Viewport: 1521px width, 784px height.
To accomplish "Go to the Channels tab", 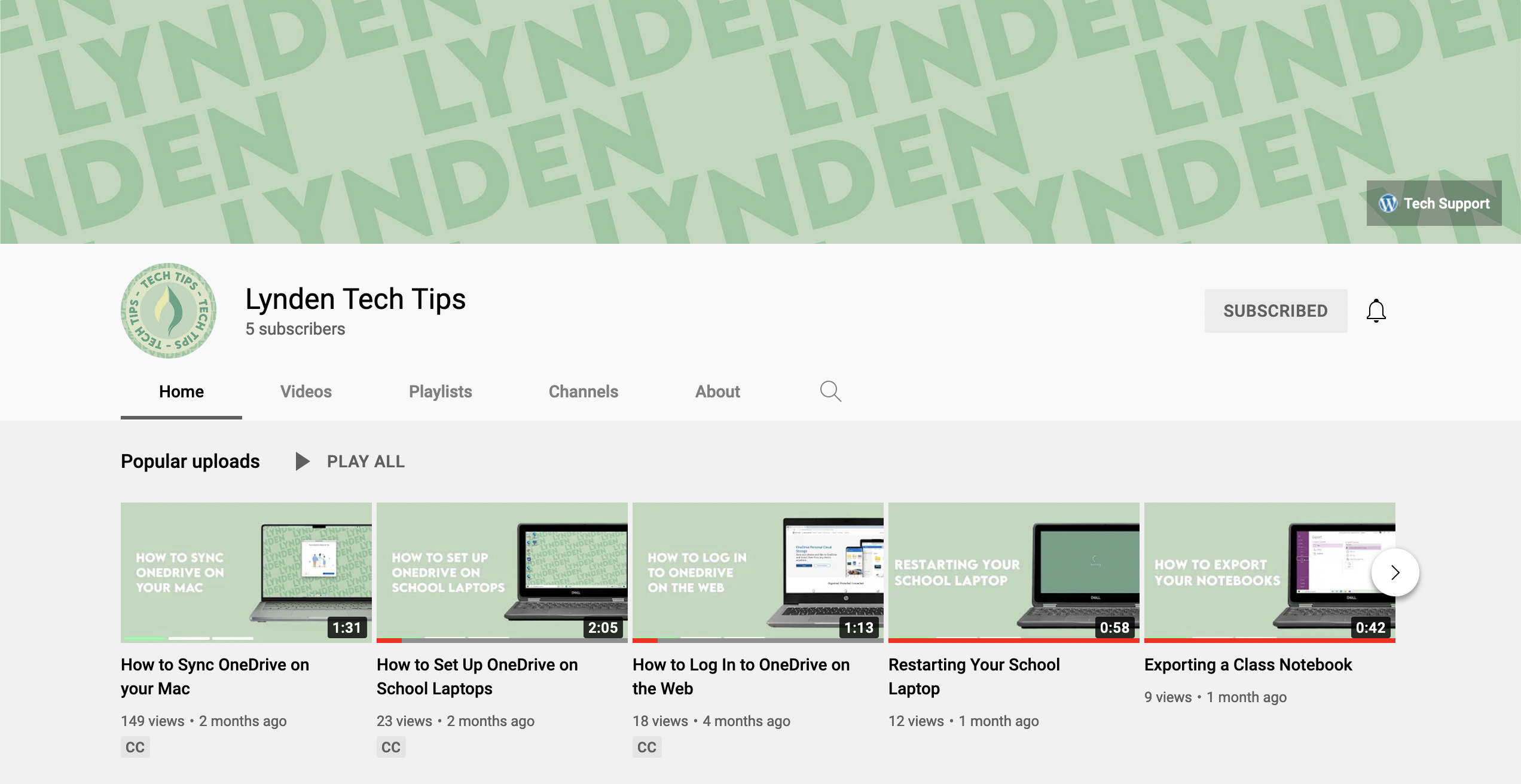I will pos(584,391).
